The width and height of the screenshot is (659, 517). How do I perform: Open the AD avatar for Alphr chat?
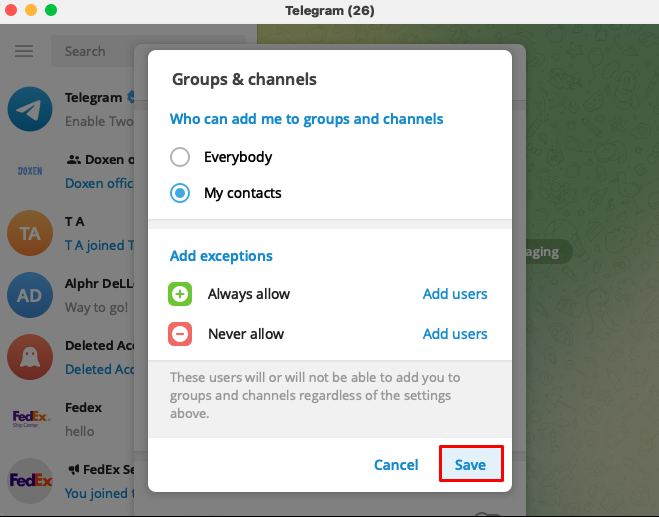[30, 295]
